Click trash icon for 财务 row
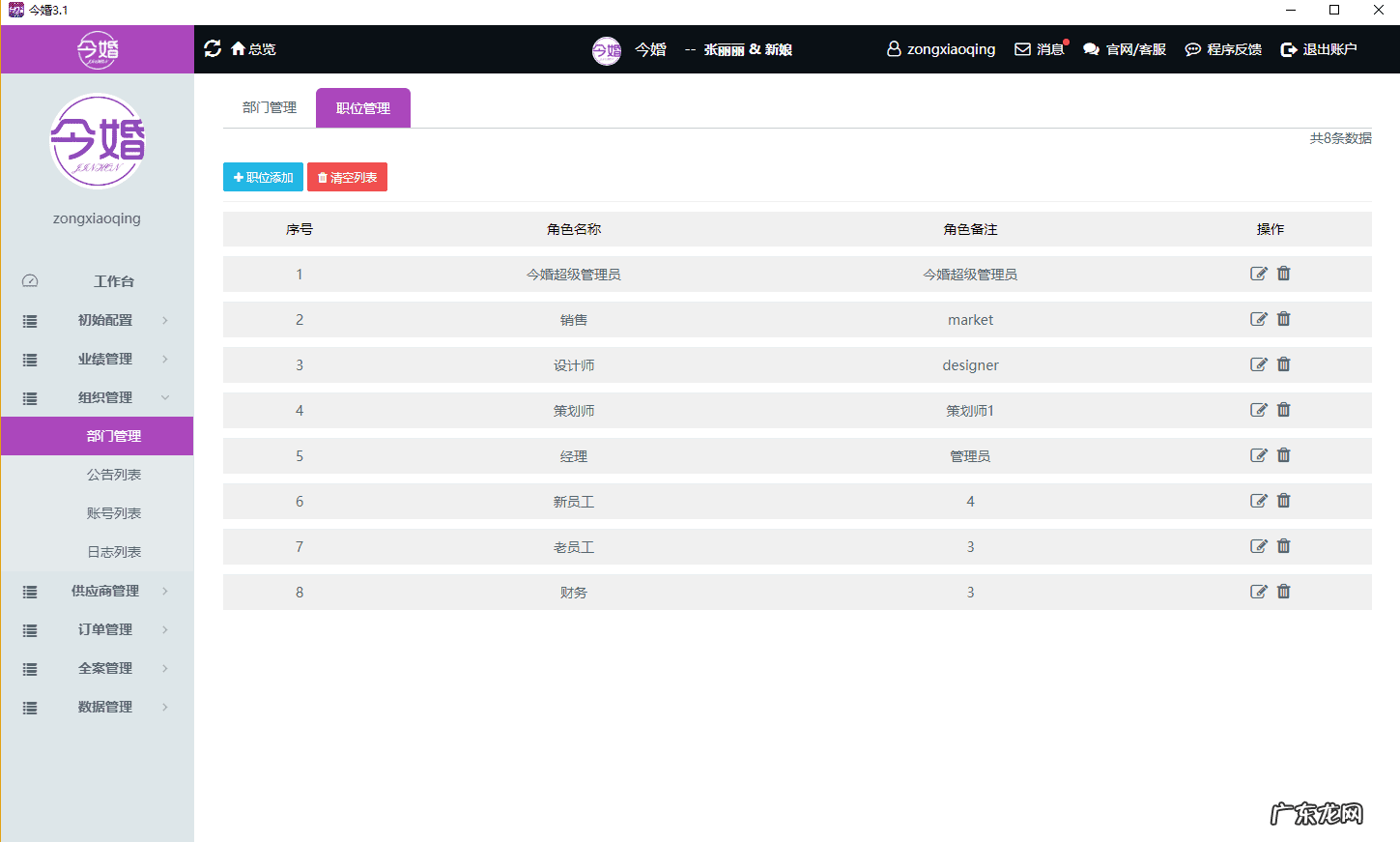This screenshot has height=842, width=1400. [x=1283, y=592]
